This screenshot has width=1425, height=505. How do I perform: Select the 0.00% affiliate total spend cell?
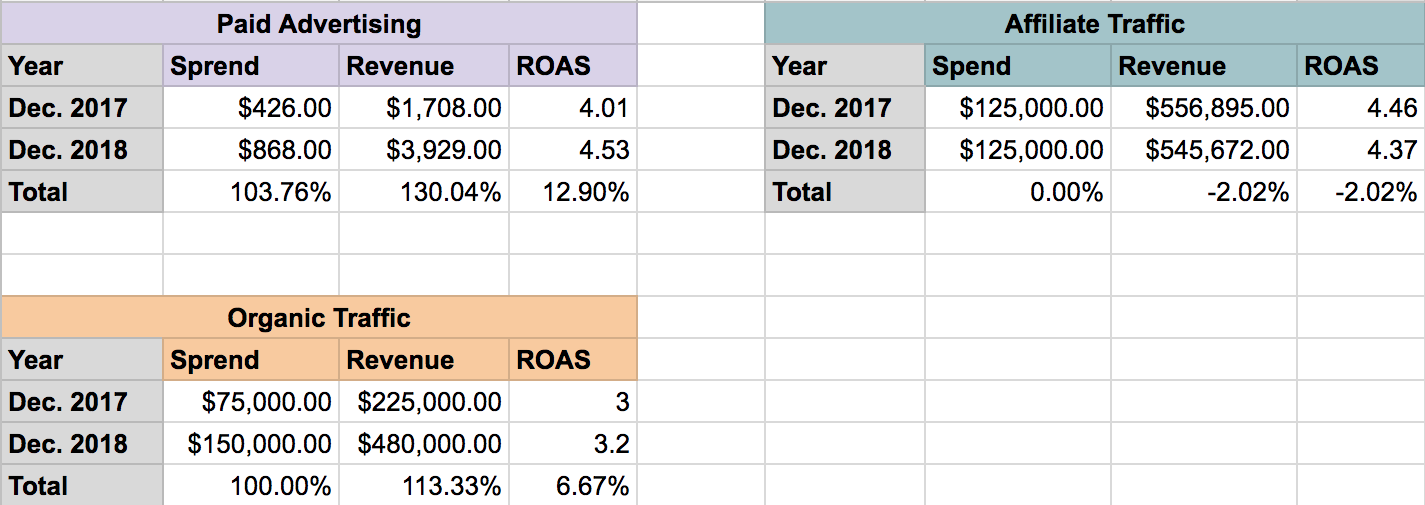(1018, 192)
